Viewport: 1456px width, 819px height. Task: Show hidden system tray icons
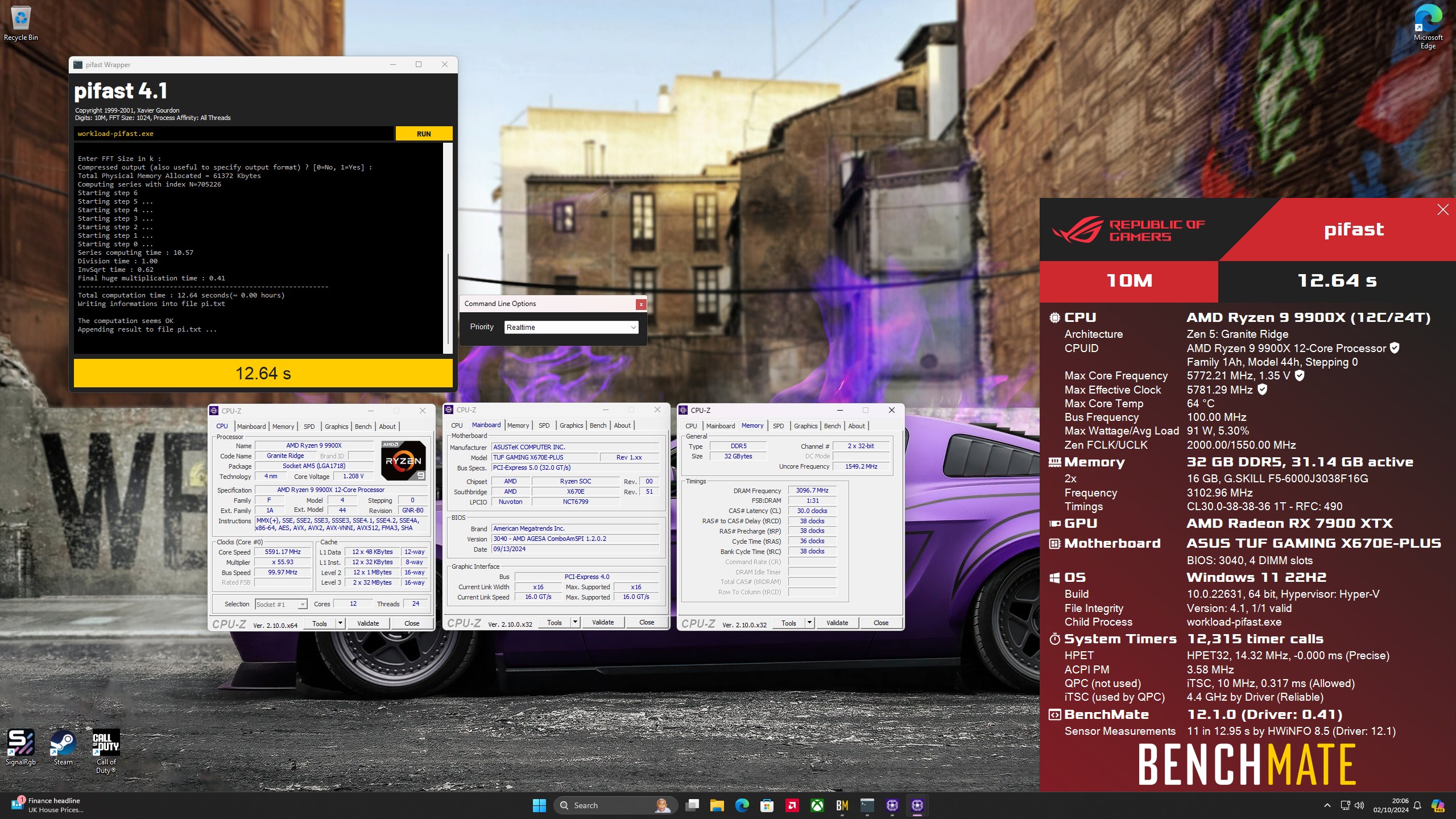click(x=1327, y=805)
